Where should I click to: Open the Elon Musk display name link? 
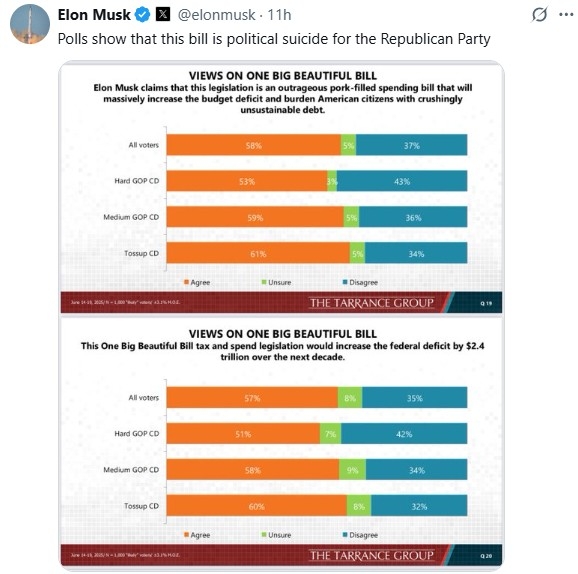(x=94, y=15)
